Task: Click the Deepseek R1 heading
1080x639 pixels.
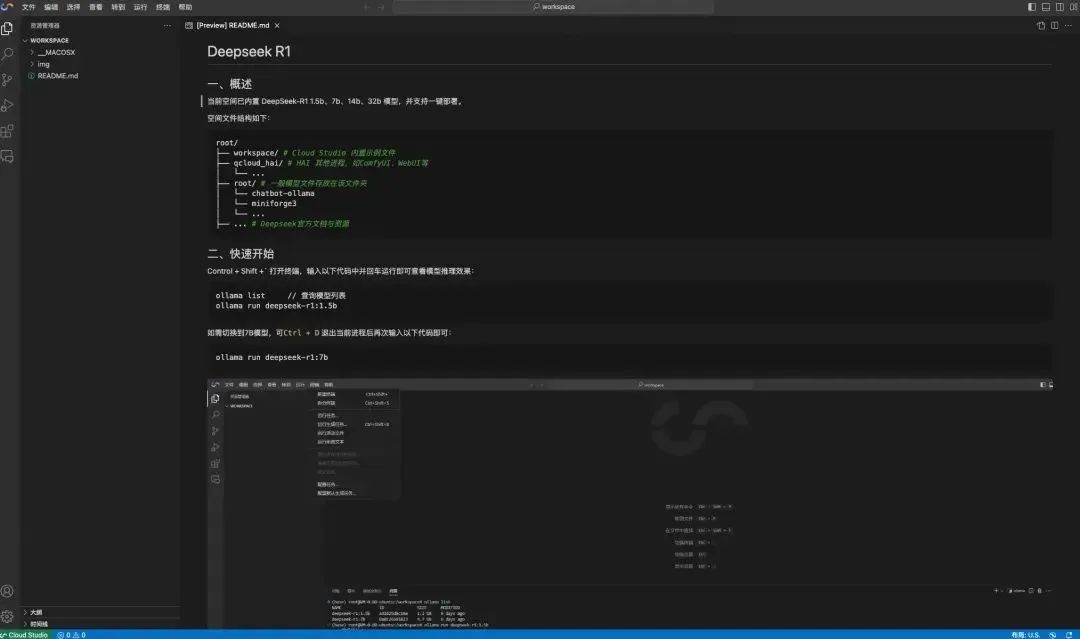Action: 249,52
